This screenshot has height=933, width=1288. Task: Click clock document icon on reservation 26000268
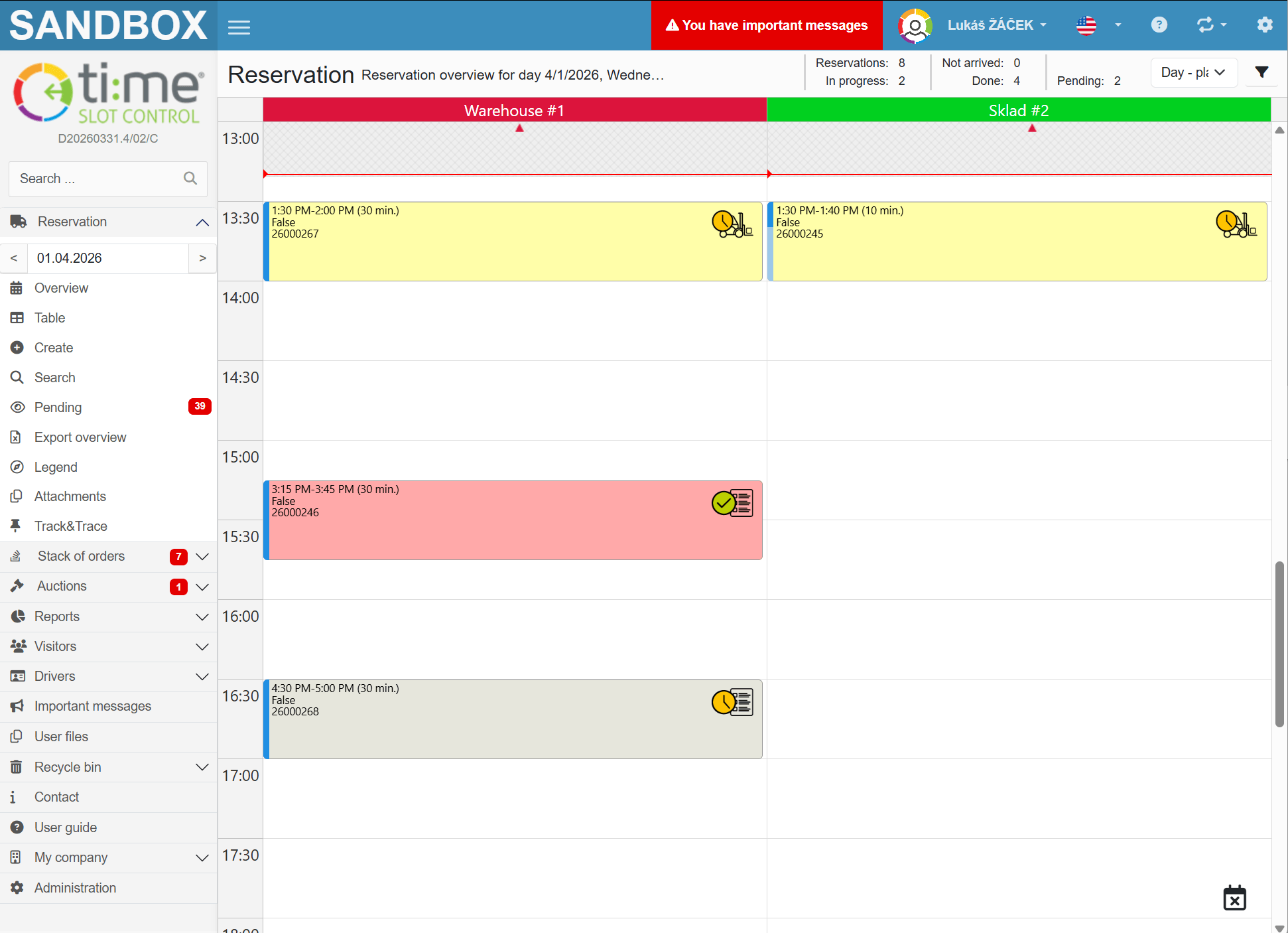[732, 702]
